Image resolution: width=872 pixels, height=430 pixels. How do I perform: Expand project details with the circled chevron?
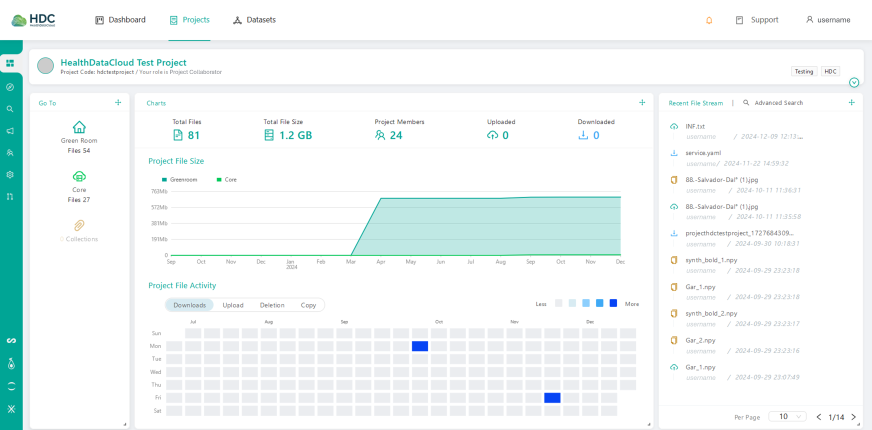click(854, 83)
